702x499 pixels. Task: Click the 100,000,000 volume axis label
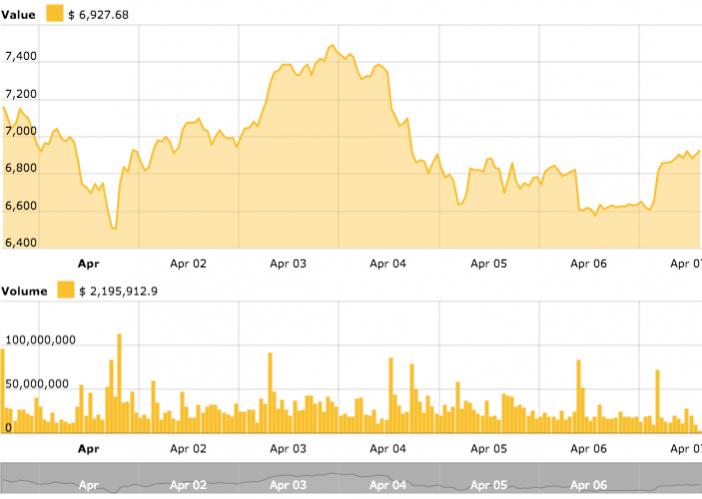(40, 340)
